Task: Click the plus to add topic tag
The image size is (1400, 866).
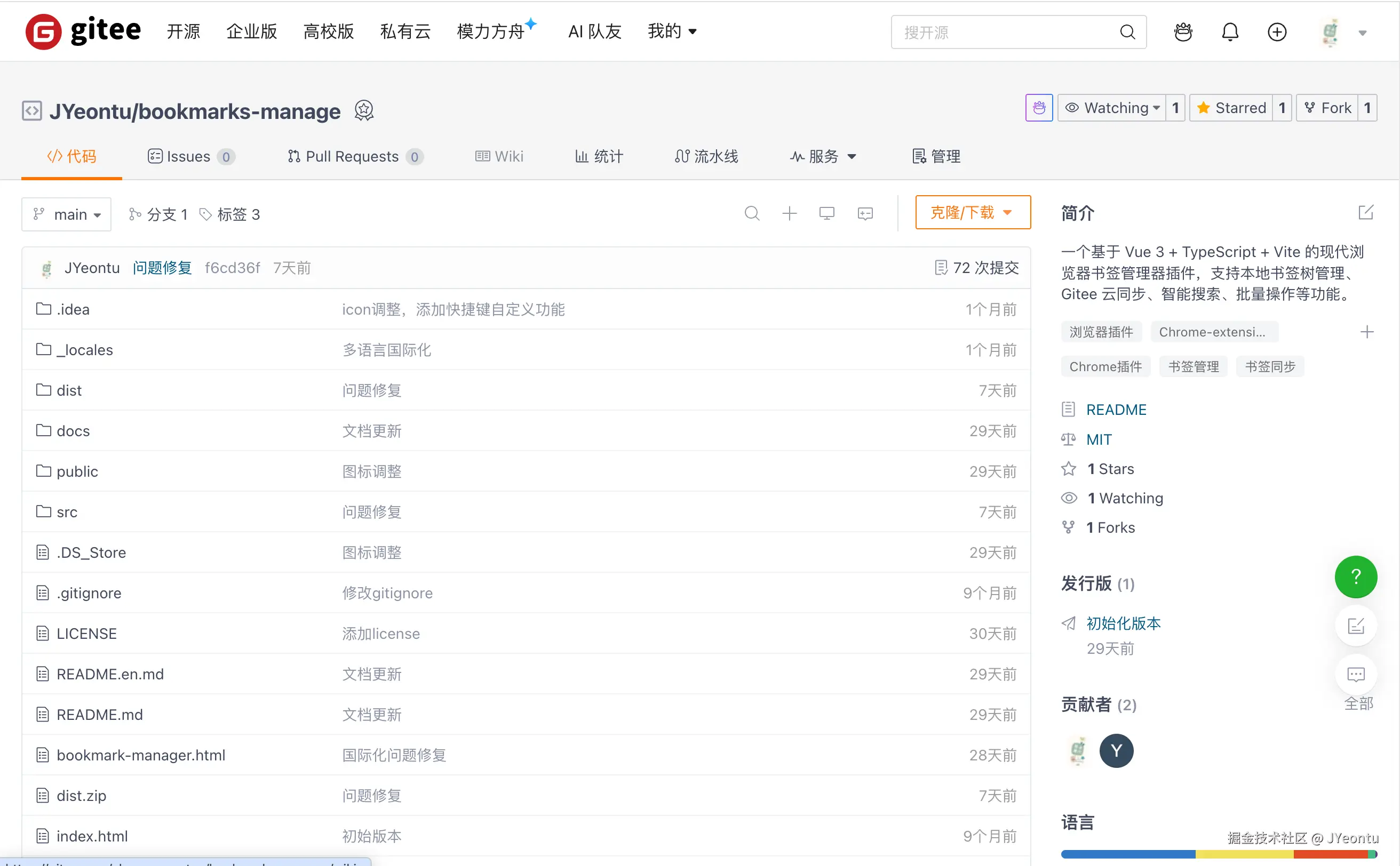Action: pos(1367,332)
